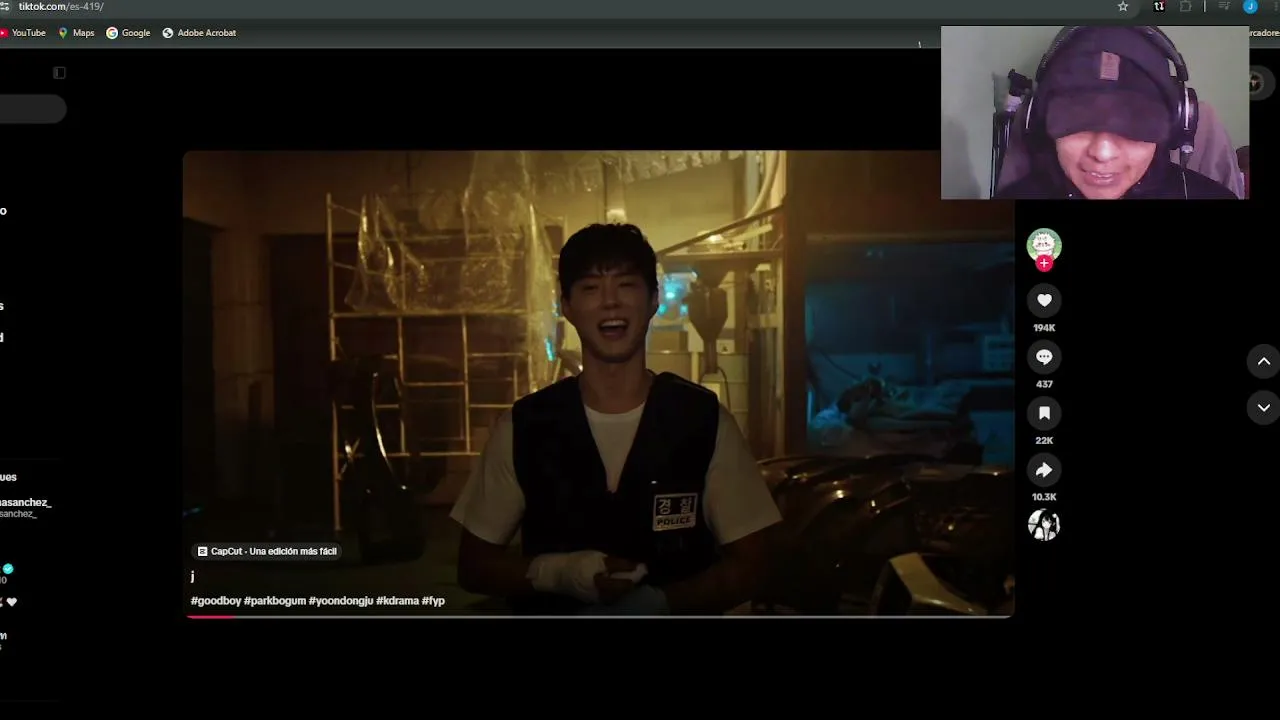The height and width of the screenshot is (720, 1280).
Task: Seek along the video progress bar
Action: pyautogui.click(x=599, y=616)
